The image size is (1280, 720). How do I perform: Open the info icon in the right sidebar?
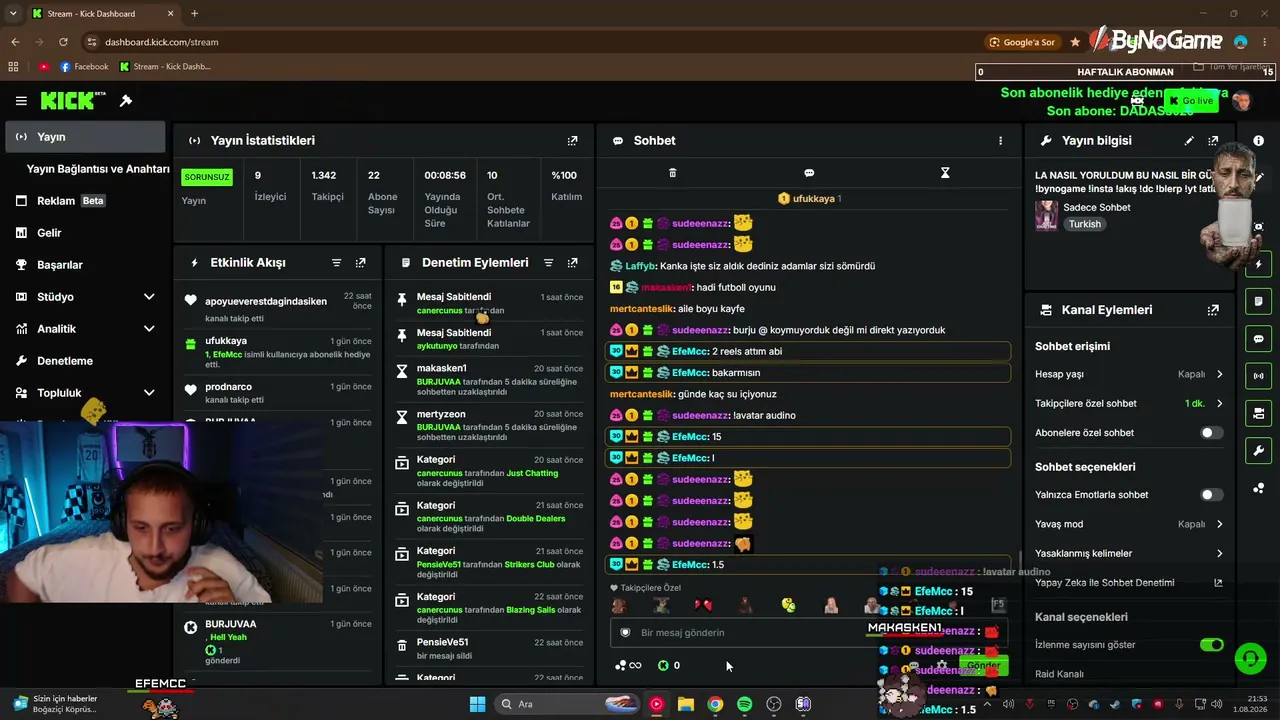coord(1258,141)
